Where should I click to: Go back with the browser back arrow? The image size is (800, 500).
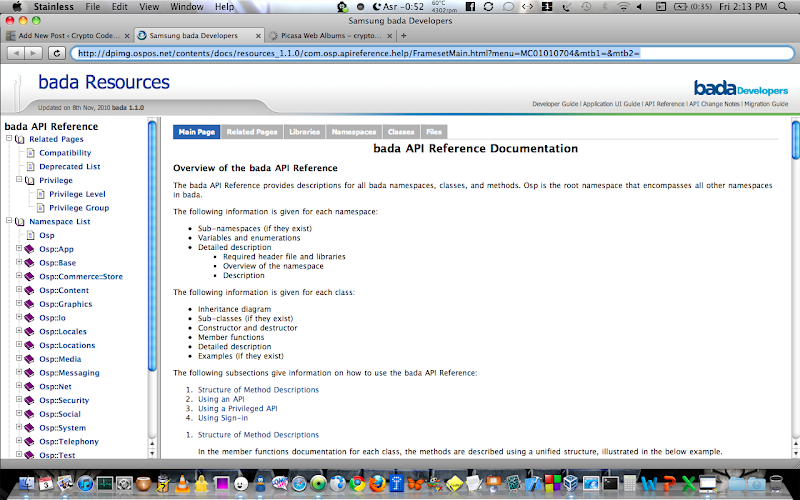point(16,53)
